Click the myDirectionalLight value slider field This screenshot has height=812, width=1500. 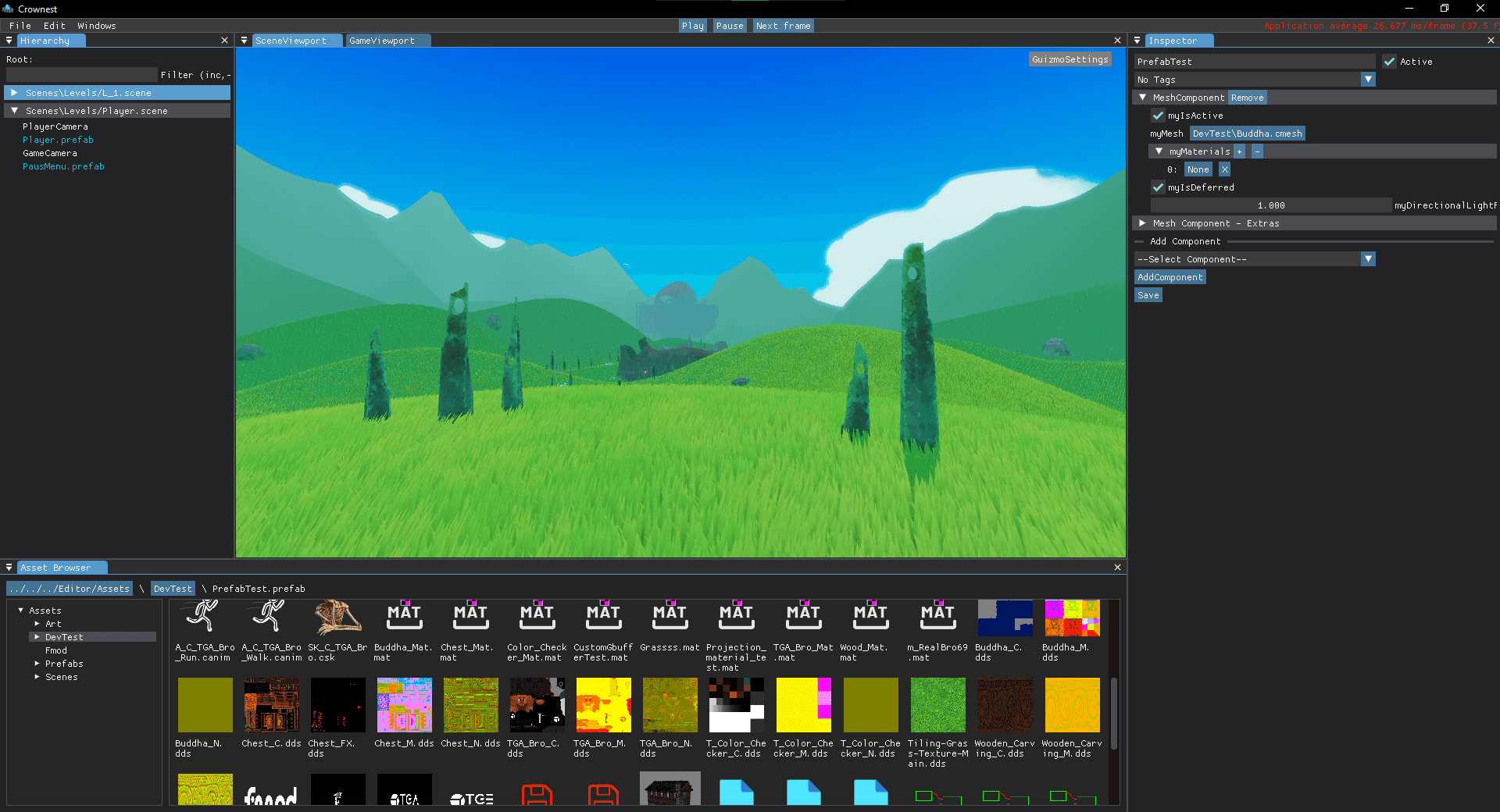click(x=1270, y=205)
